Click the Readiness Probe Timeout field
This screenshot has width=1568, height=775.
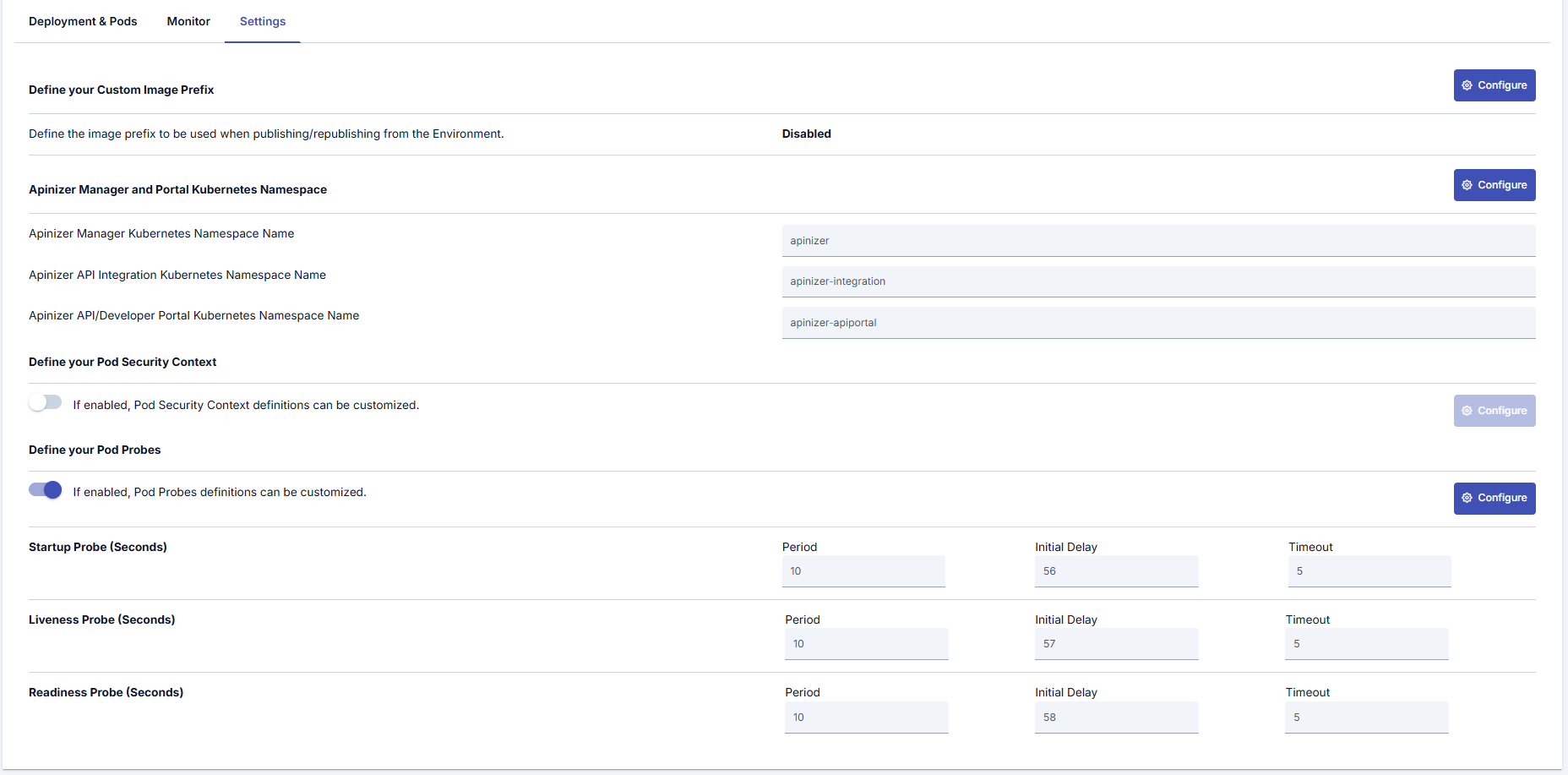tap(1367, 718)
